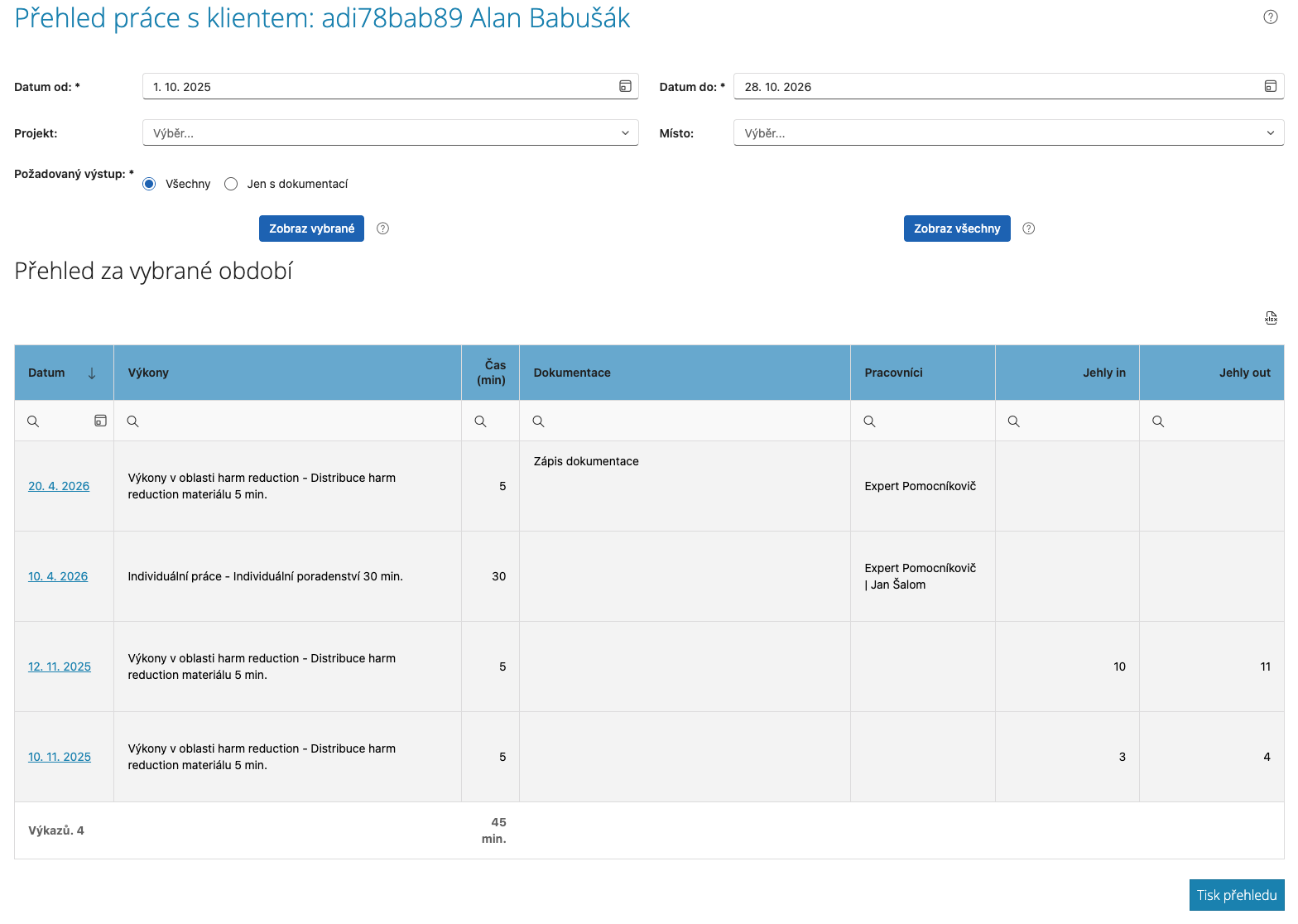Image resolution: width=1298 pixels, height=924 pixels.
Task: Open the 10. 4. 2026 record link
Action: 58,576
